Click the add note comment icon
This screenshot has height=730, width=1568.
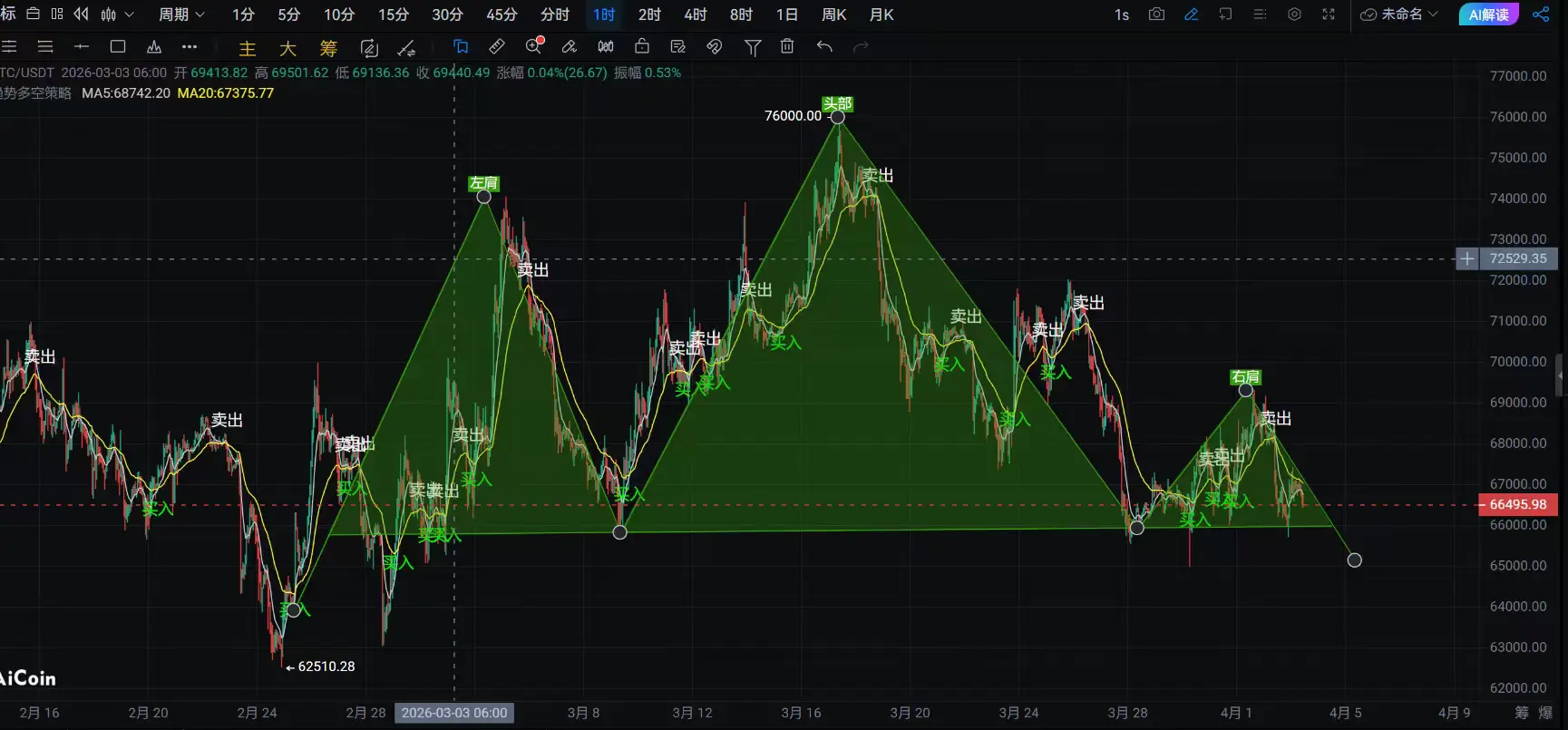[x=1225, y=15]
